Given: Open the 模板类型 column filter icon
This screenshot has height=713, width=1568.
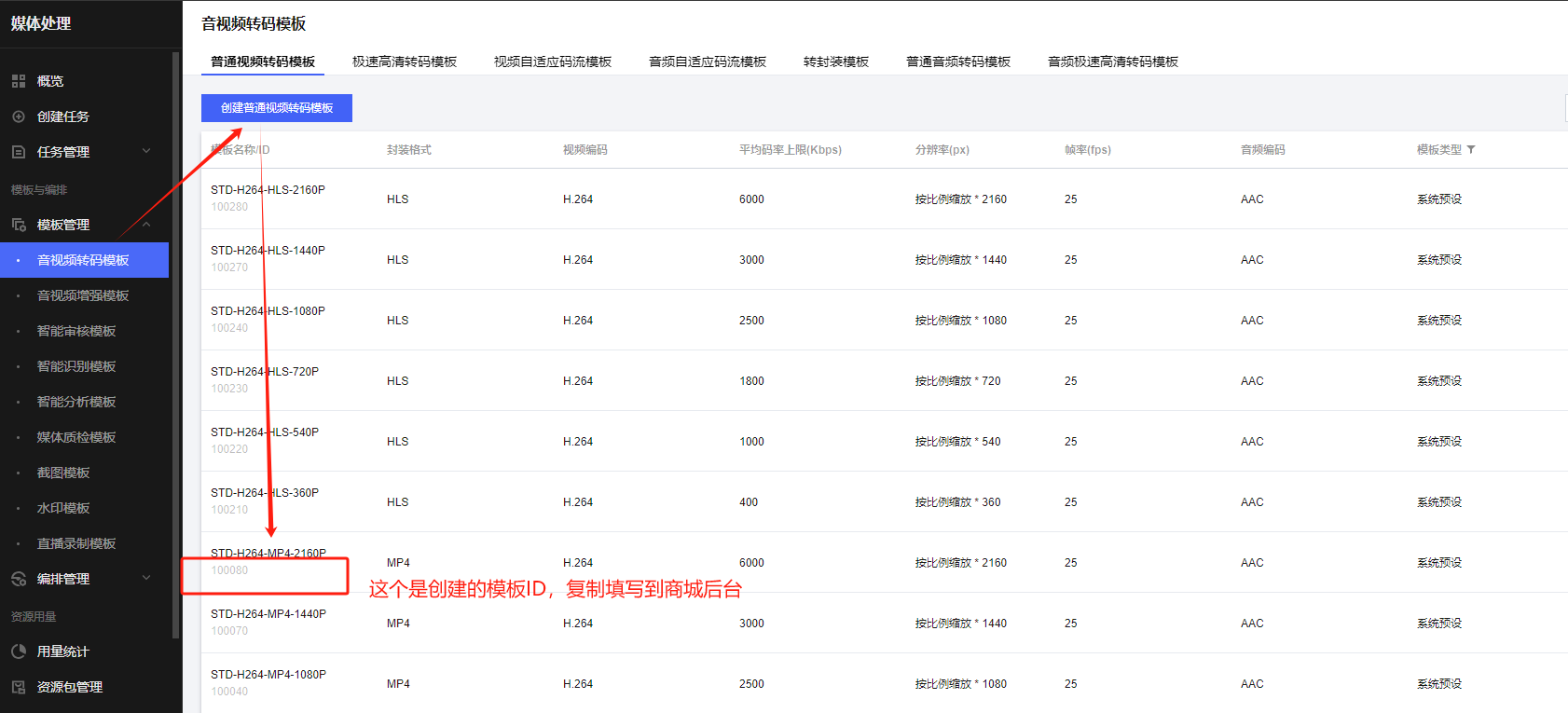Looking at the screenshot, I should [x=1471, y=149].
